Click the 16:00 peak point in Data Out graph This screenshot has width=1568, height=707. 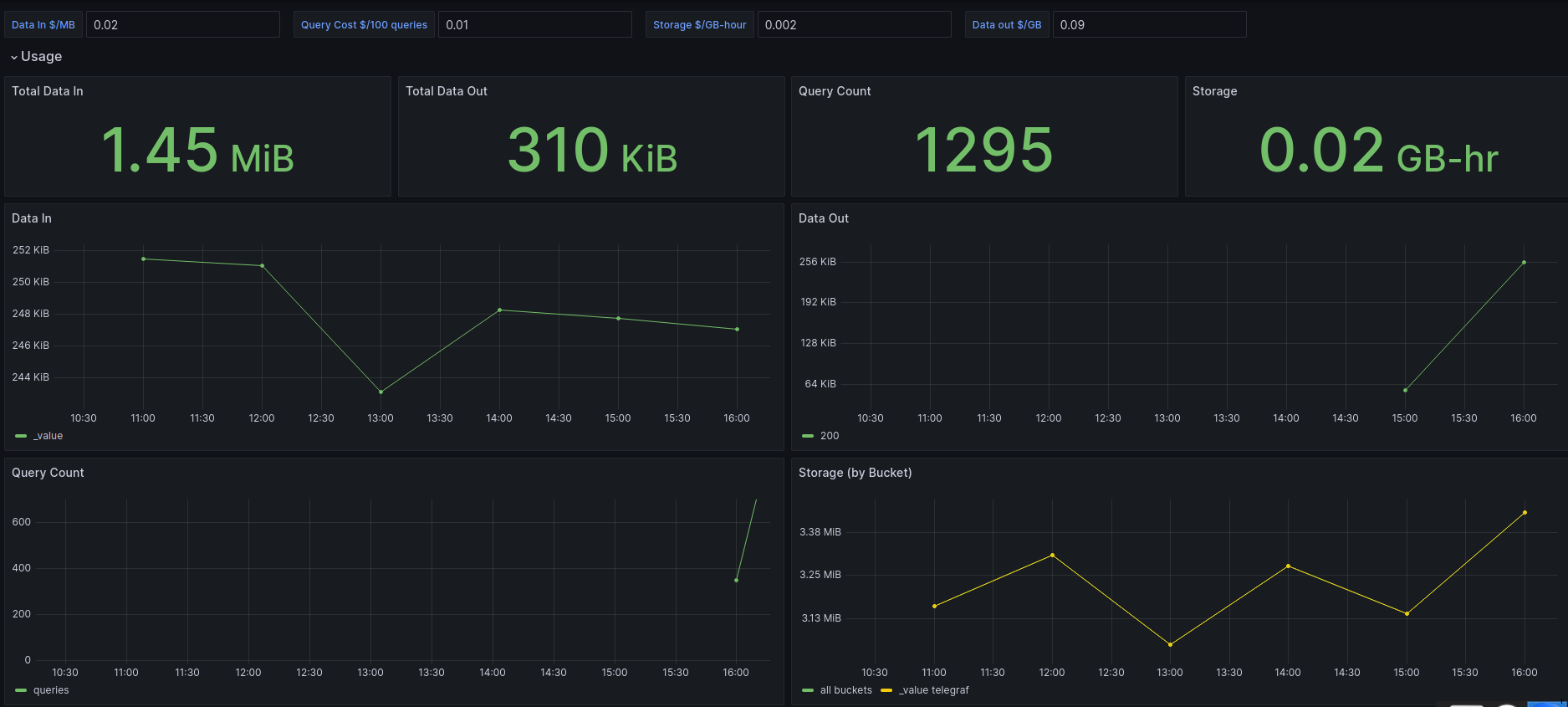point(1524,262)
